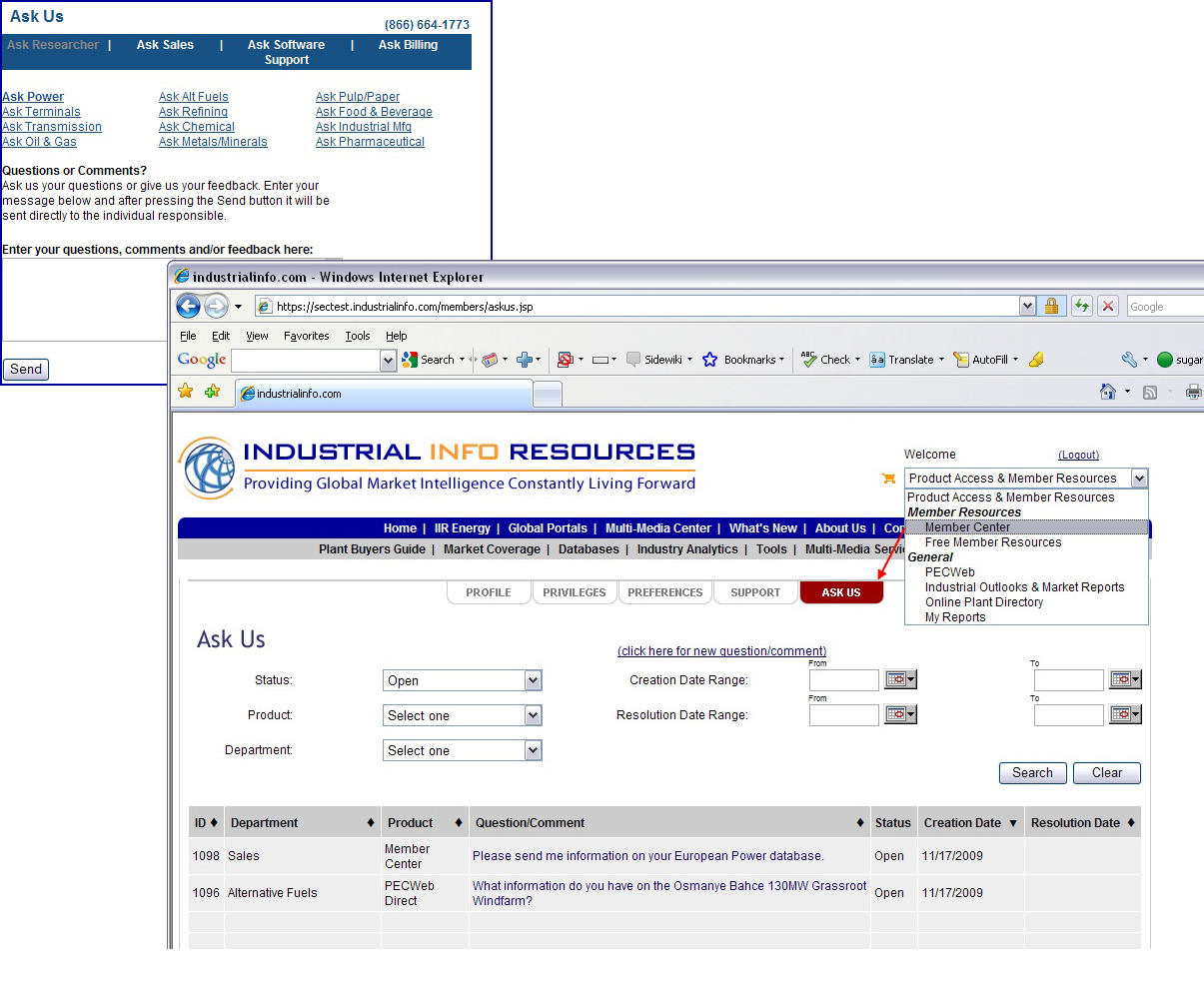Refresh the page with the green arrows icon

point(1081,306)
